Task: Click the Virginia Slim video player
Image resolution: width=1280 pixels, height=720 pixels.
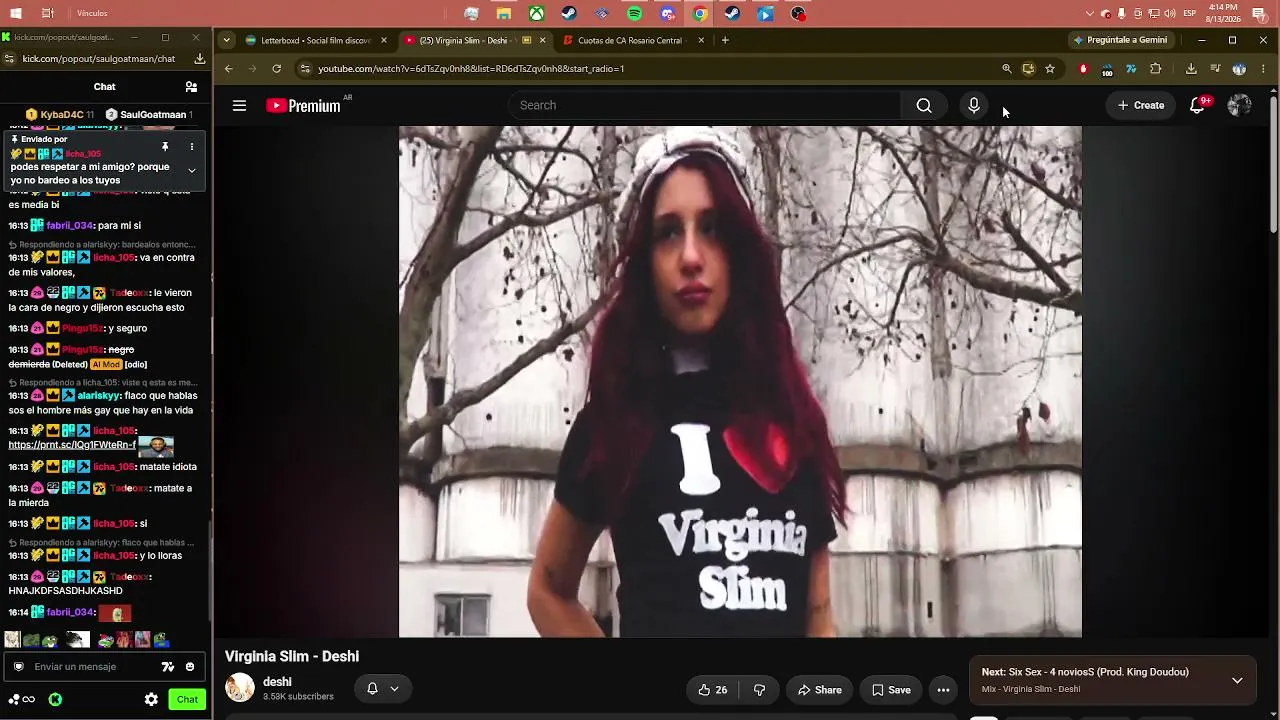Action: click(740, 381)
